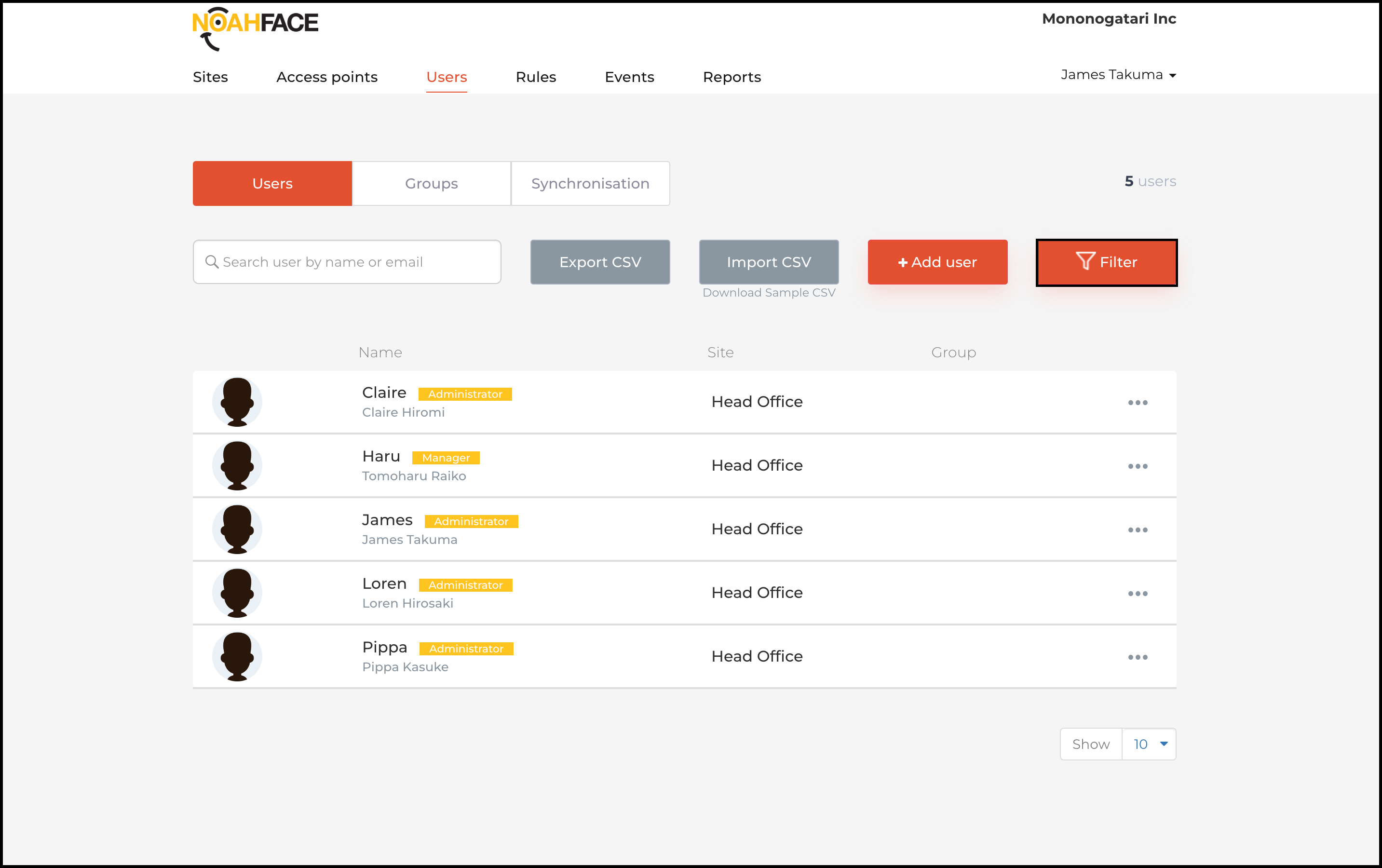Image resolution: width=1382 pixels, height=868 pixels.
Task: Click Pippa Kasuke's avatar picture
Action: pos(237,657)
